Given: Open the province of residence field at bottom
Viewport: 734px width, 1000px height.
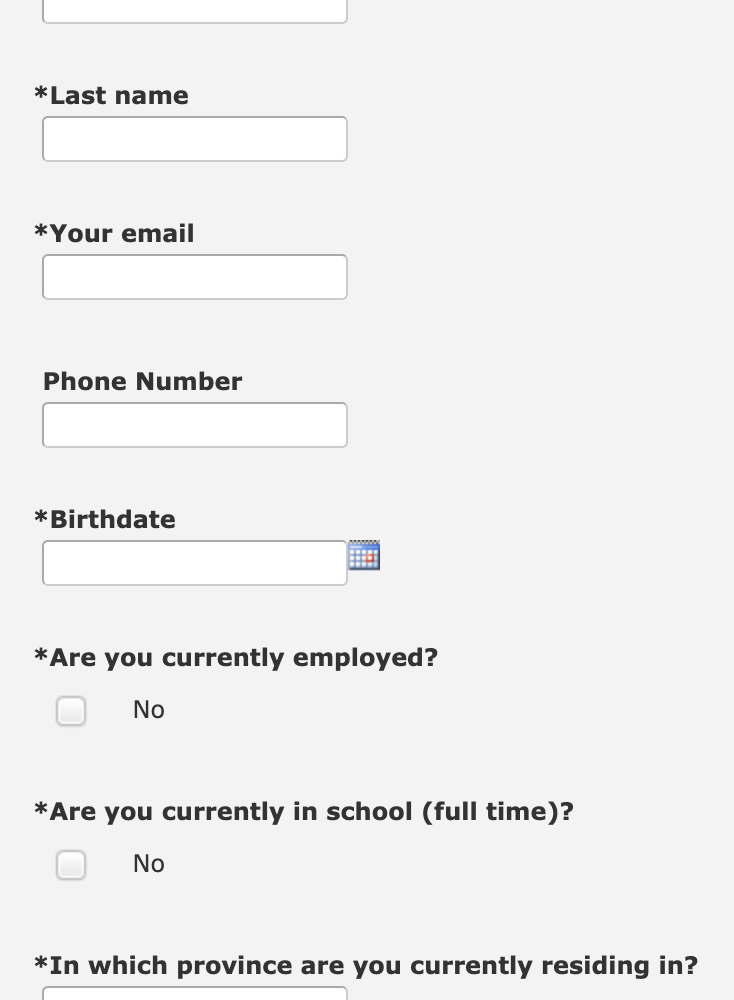Looking at the screenshot, I should (x=195, y=993).
